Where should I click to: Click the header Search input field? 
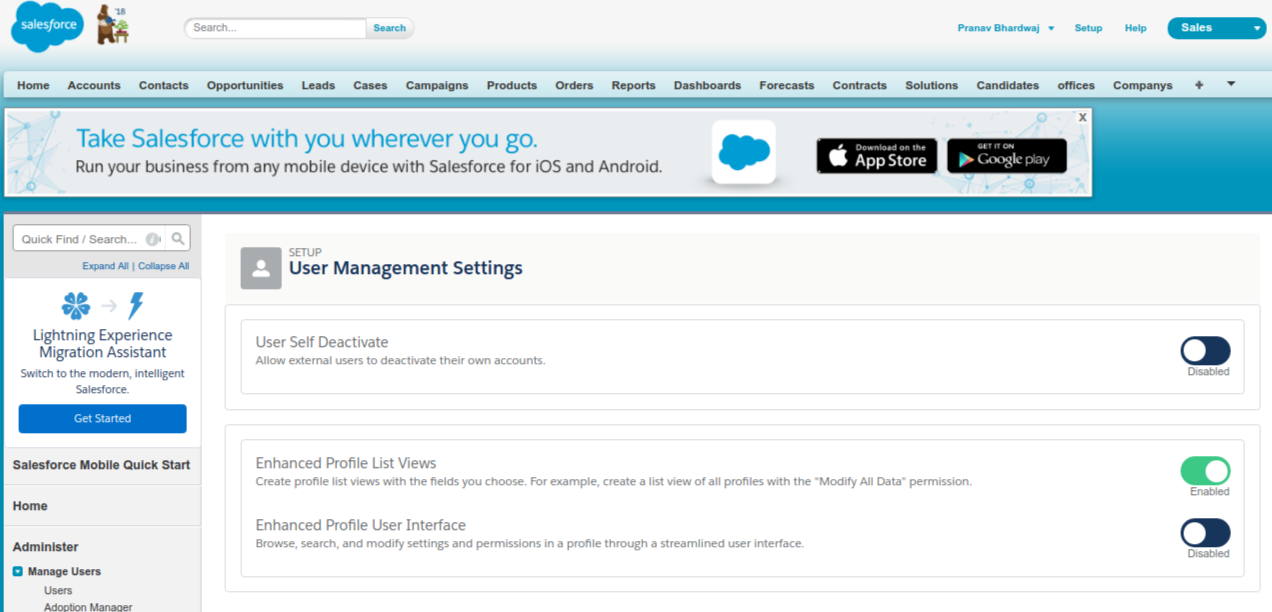pyautogui.click(x=276, y=28)
